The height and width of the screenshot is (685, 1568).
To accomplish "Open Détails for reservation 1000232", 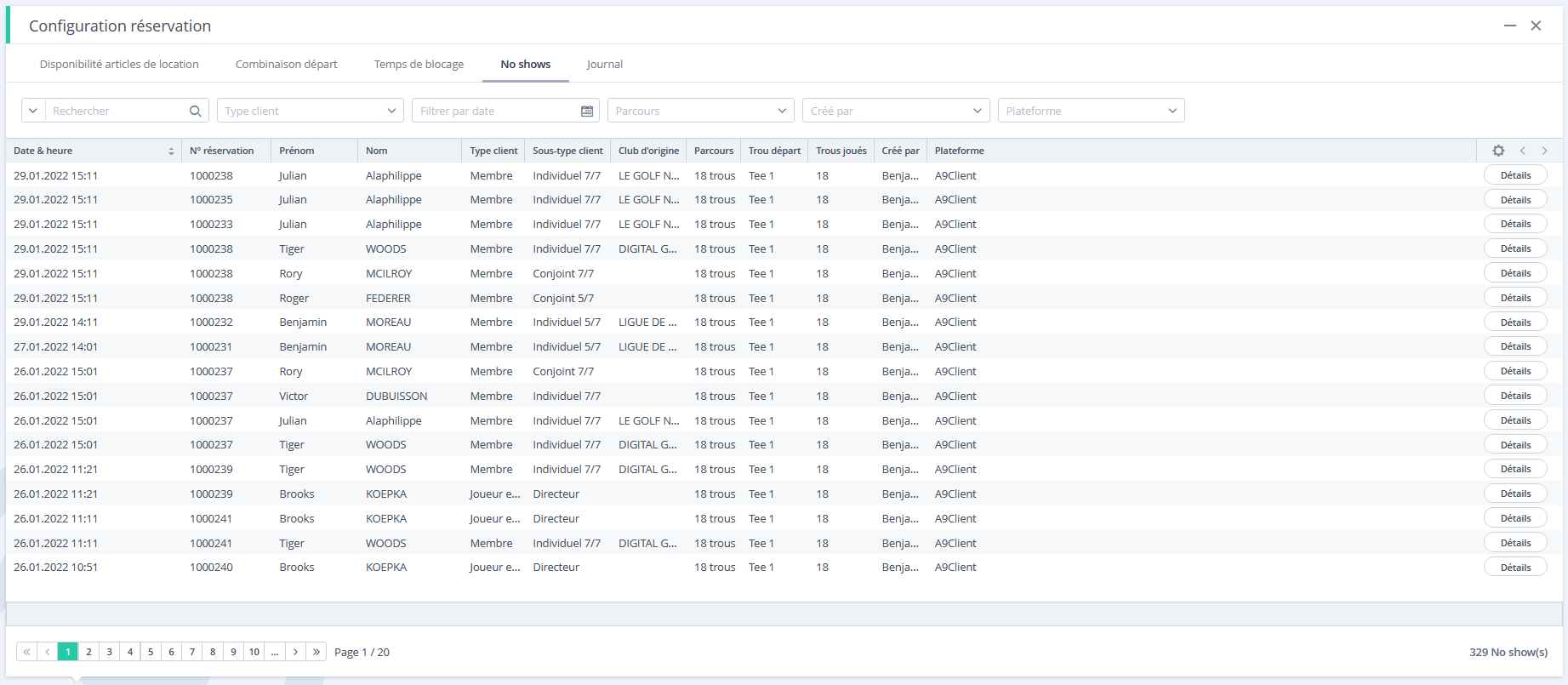I will coord(1515,323).
